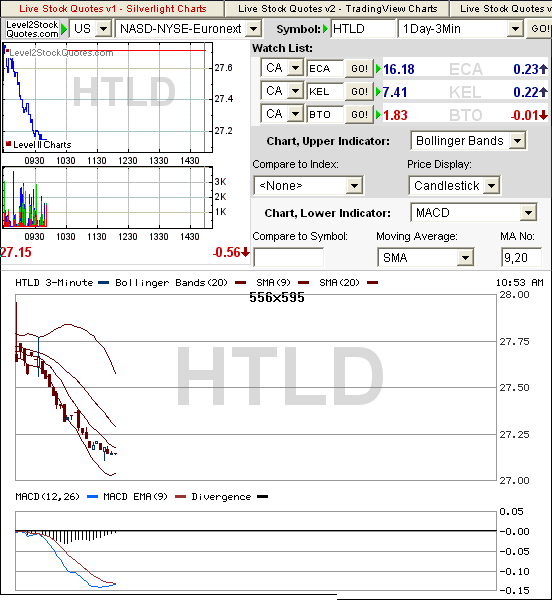The width and height of the screenshot is (552, 600).
Task: Open the Live Stock Quotes v1 Silverlight Charts tab
Action: click(112, 8)
